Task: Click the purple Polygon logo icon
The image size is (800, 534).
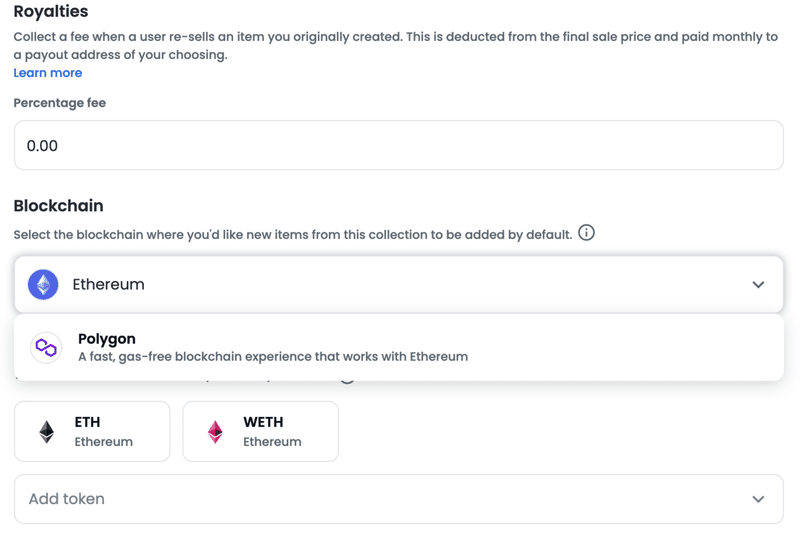Action: click(x=46, y=348)
